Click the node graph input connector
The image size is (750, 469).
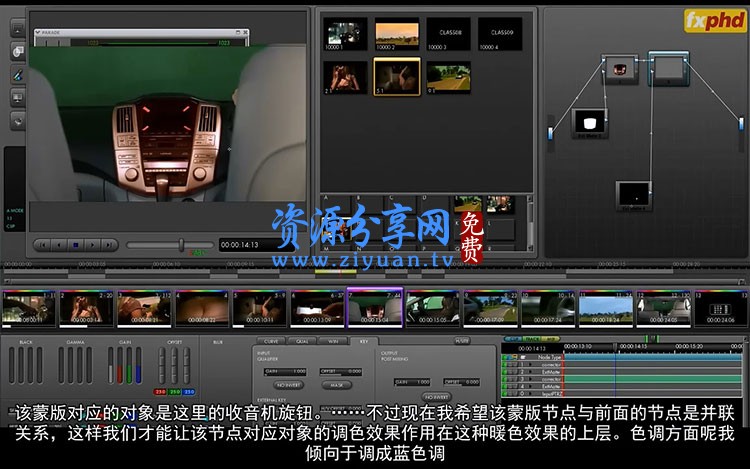tap(550, 132)
